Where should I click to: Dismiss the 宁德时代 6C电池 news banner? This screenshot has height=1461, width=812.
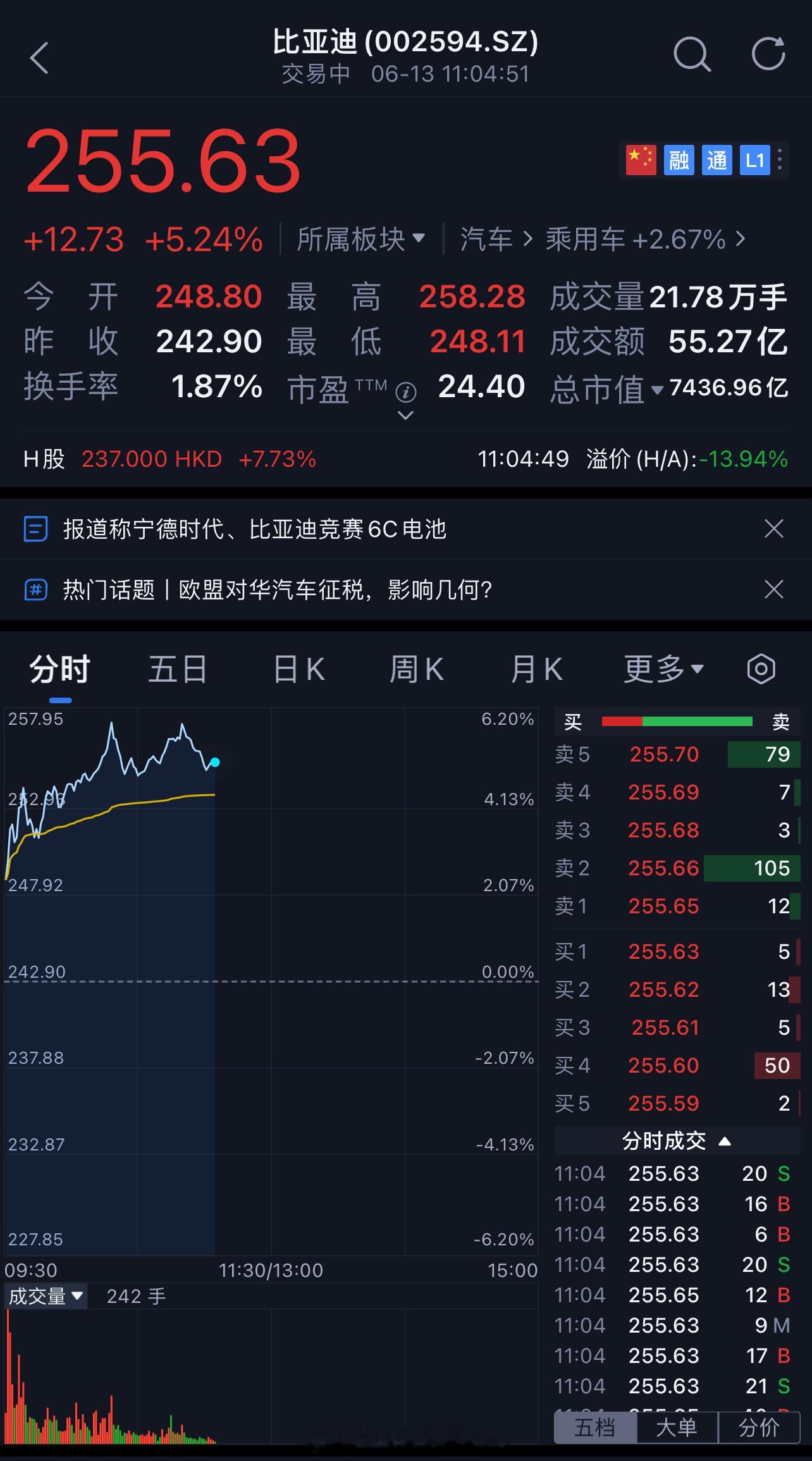774,529
